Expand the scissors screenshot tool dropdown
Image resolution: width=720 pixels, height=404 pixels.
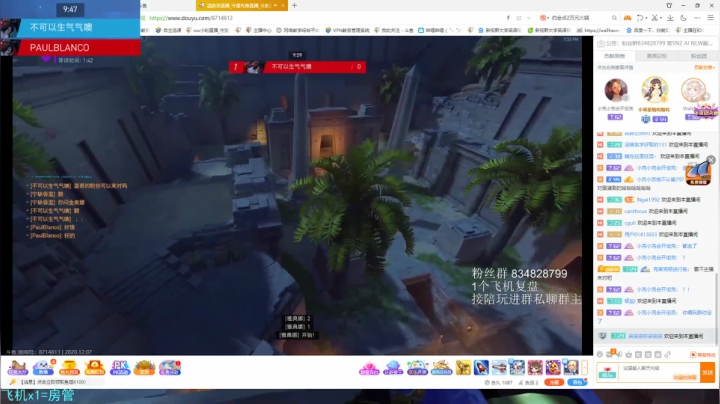click(661, 18)
